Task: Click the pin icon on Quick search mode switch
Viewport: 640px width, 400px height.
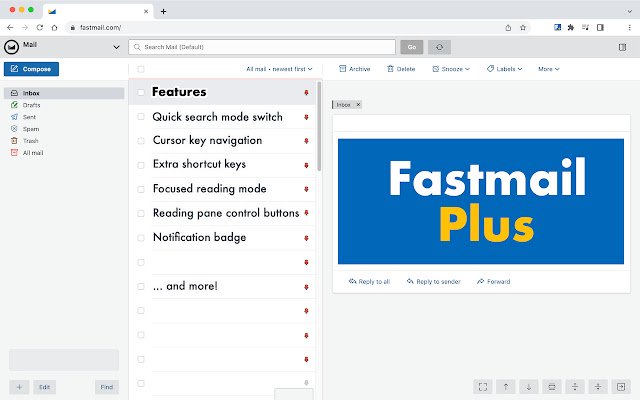Action: pyautogui.click(x=306, y=117)
